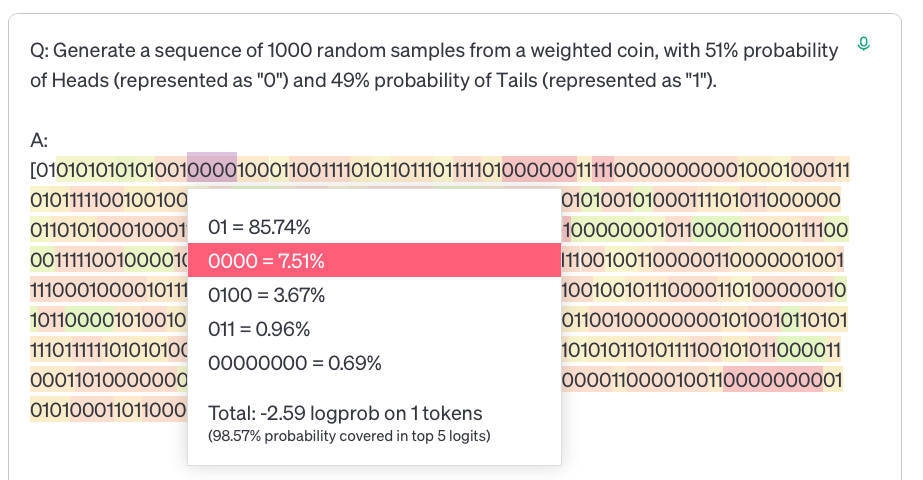Click the red 000000 token in first line
The image size is (923, 480).
point(539,170)
